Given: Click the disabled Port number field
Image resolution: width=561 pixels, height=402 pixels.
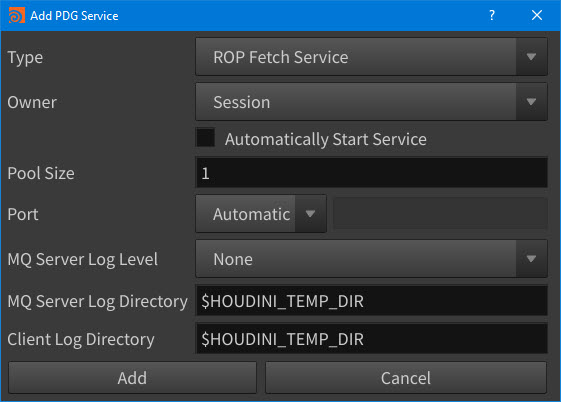Looking at the screenshot, I should (440, 214).
